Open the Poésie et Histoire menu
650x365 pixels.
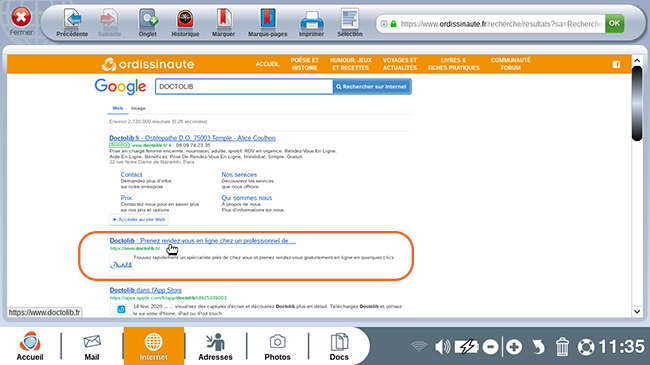tap(305, 64)
